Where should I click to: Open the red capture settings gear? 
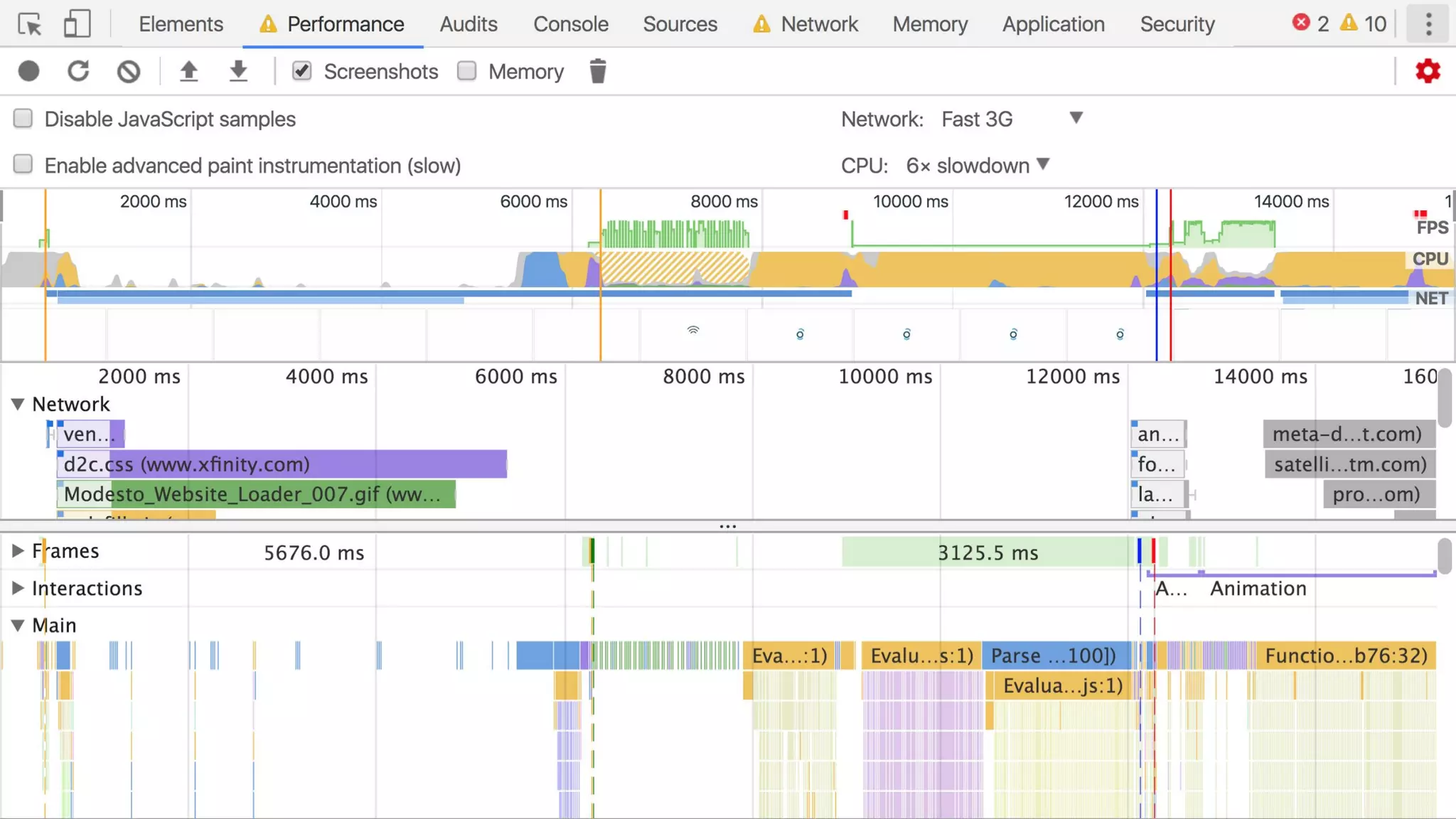pyautogui.click(x=1428, y=71)
